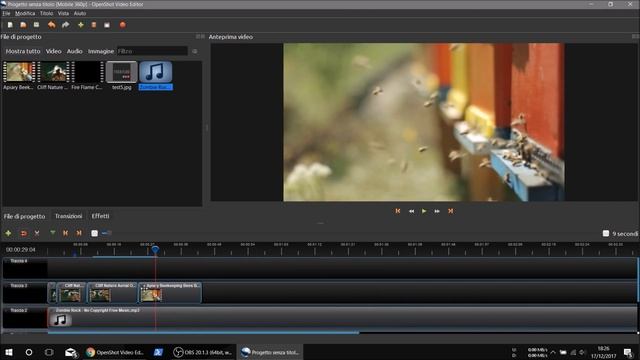Open the Modifica menu
Viewport: 640px width, 360px height.
[x=25, y=13]
